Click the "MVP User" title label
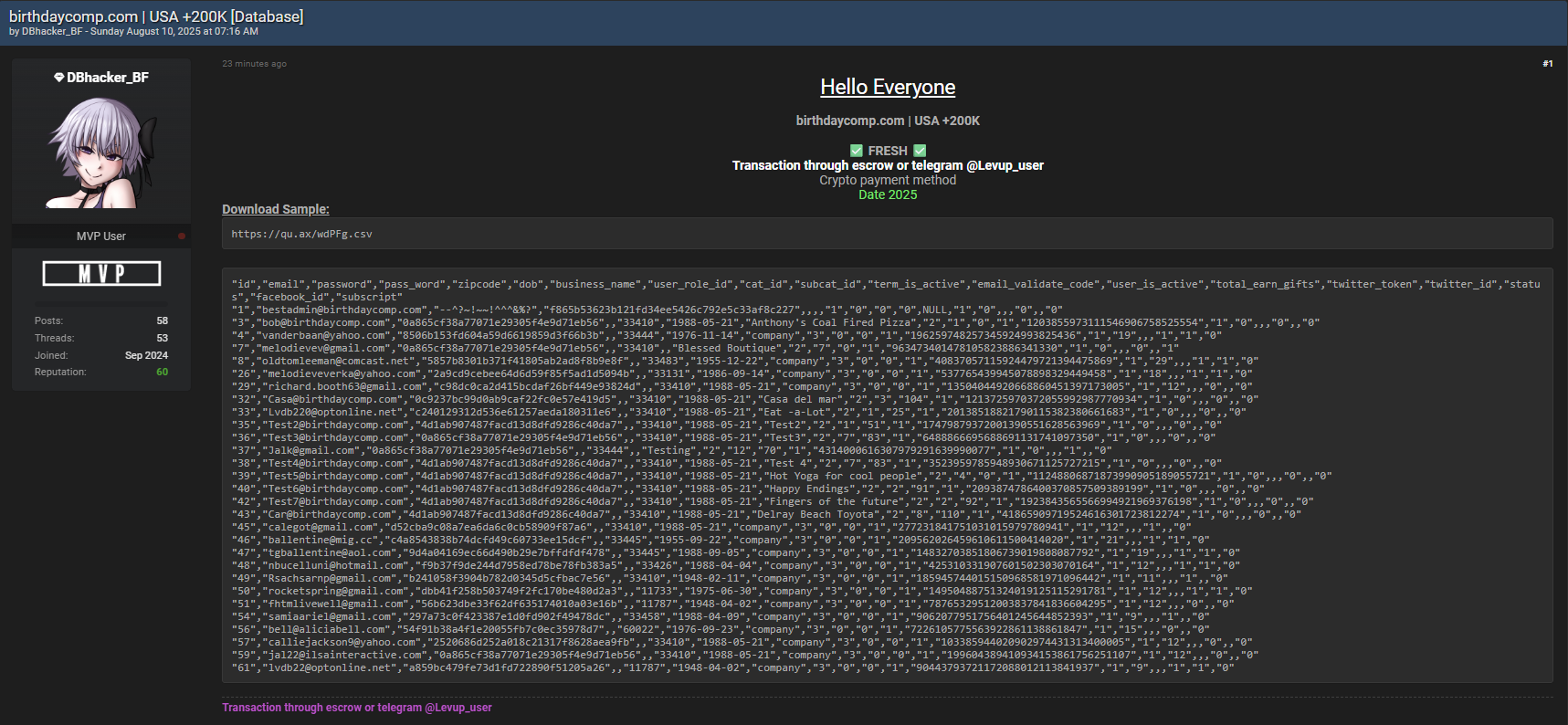The image size is (1568, 725). (x=101, y=236)
